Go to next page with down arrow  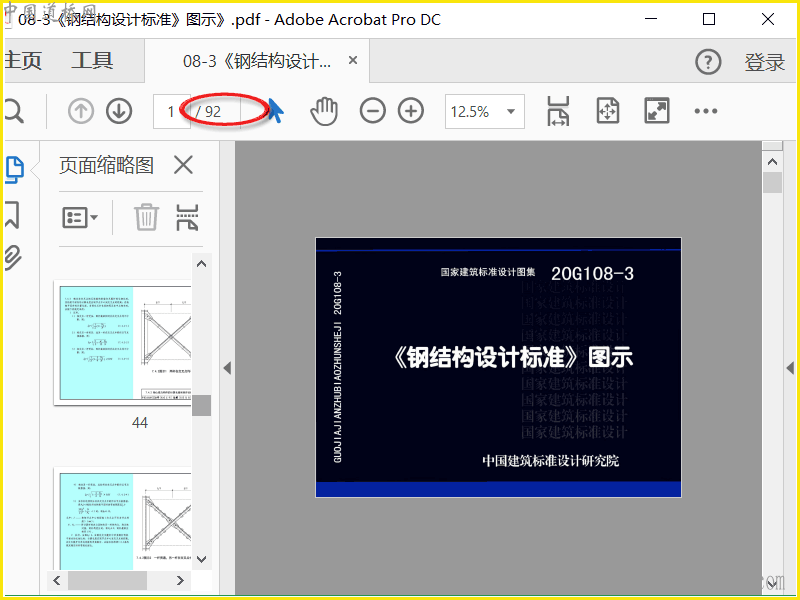tap(119, 111)
